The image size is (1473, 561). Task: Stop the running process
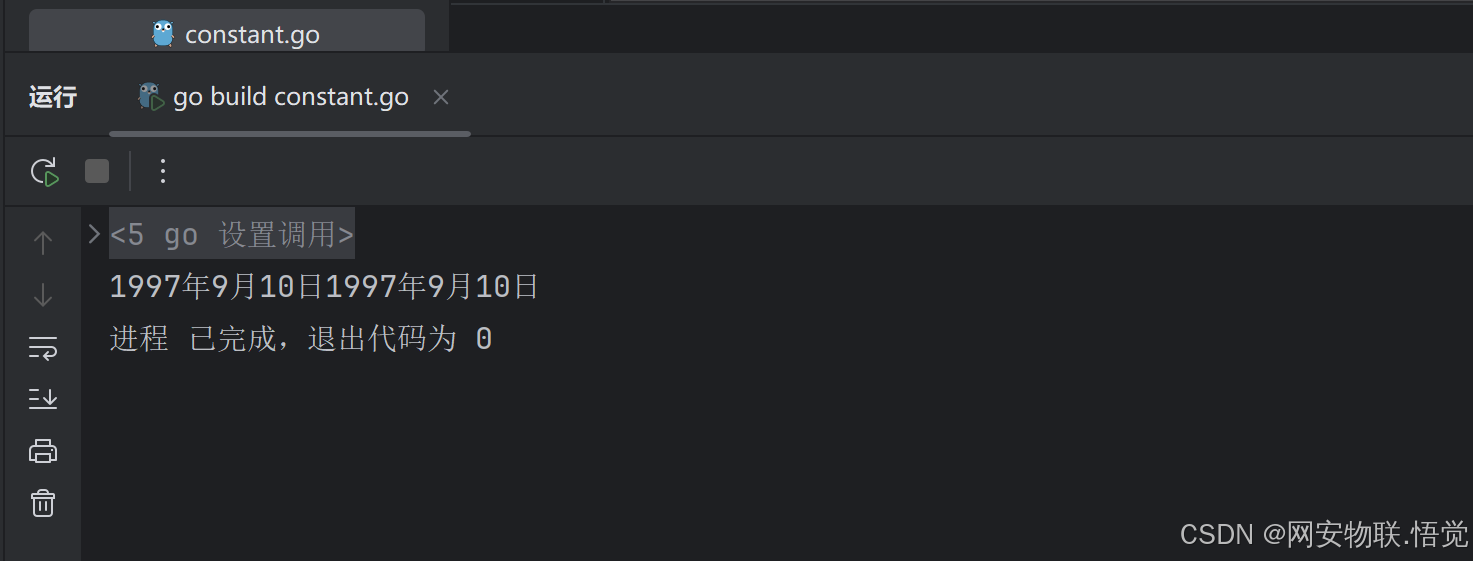point(97,171)
